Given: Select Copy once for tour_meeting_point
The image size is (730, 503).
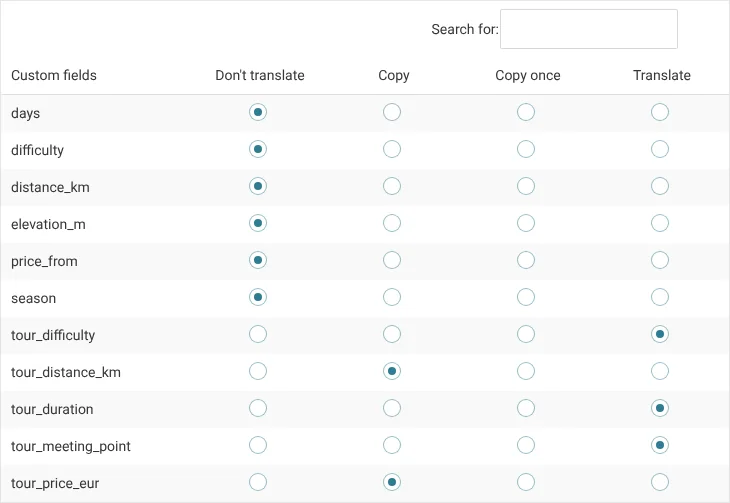Looking at the screenshot, I should (x=526, y=445).
